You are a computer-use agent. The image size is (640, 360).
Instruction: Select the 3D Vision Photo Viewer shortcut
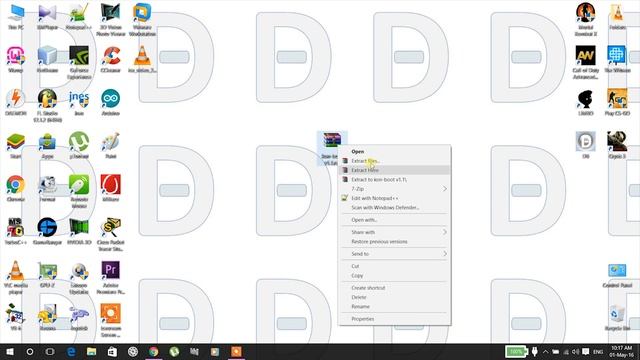click(x=111, y=20)
